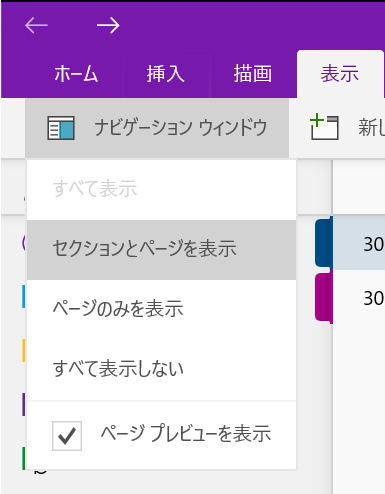This screenshot has width=385, height=494.
Task: Click the forward arrow icon
Action: click(x=108, y=26)
